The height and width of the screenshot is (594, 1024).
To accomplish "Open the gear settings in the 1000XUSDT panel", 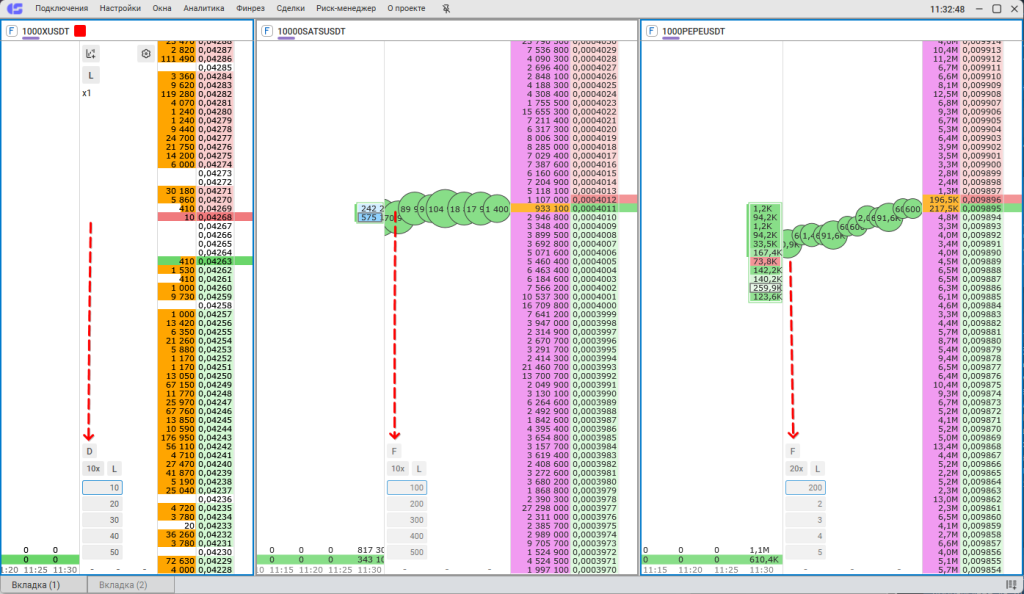I will click(146, 54).
